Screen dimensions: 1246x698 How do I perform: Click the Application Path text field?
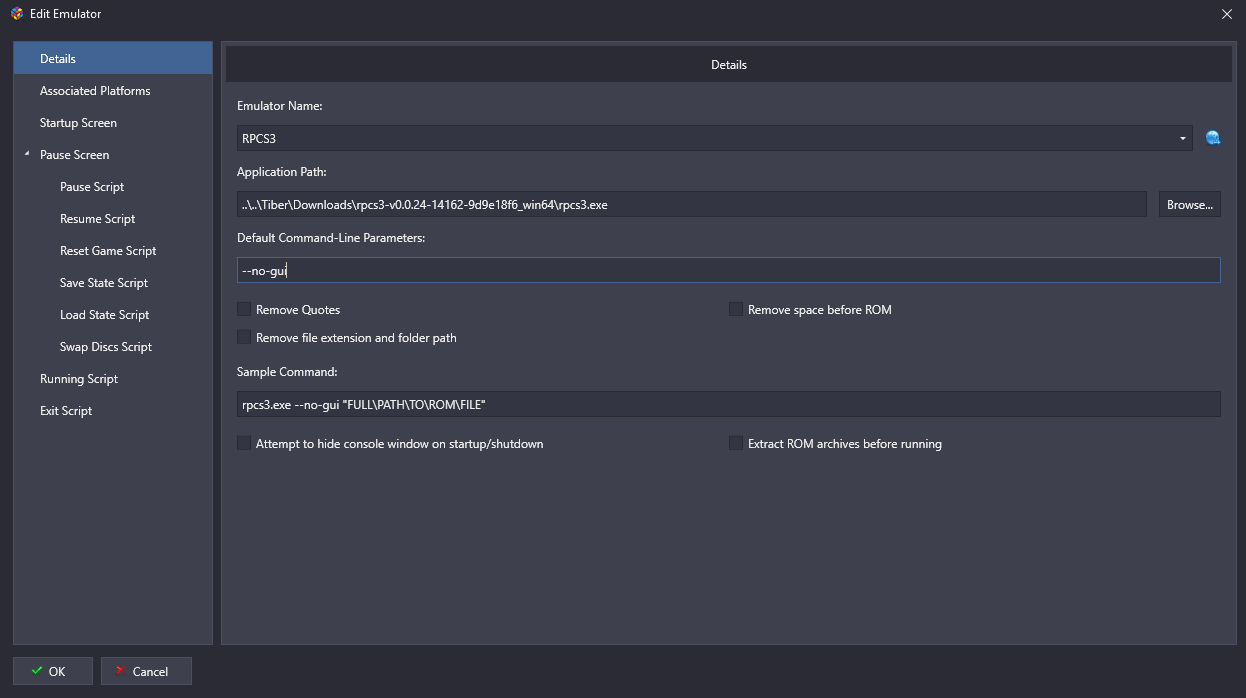(x=692, y=204)
